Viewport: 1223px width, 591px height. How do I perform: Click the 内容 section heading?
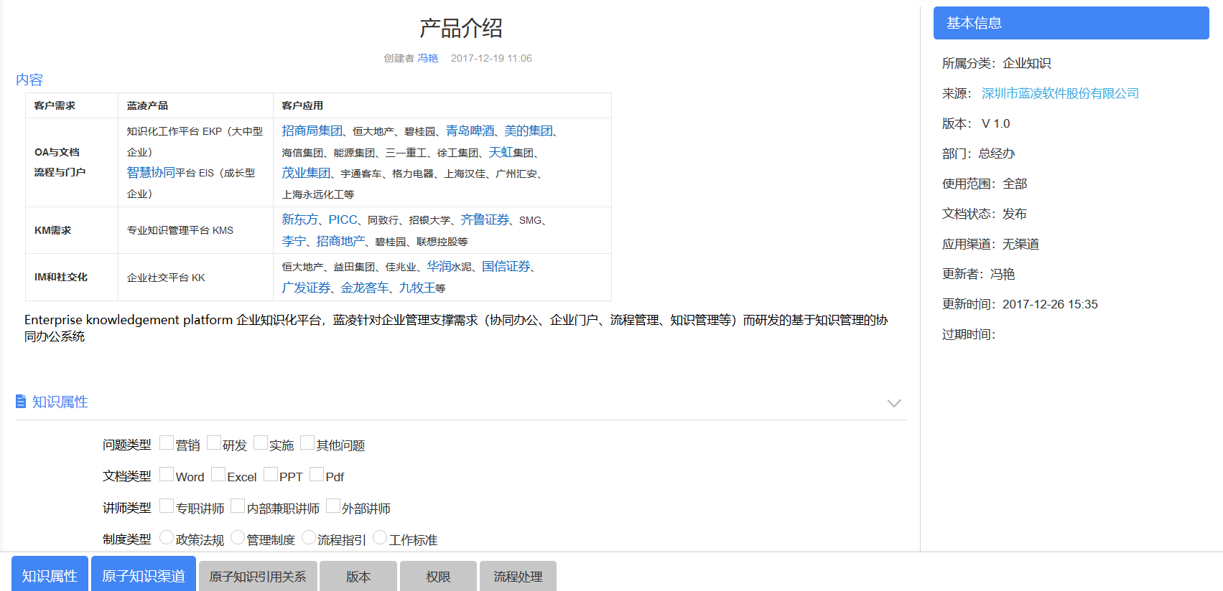point(29,80)
